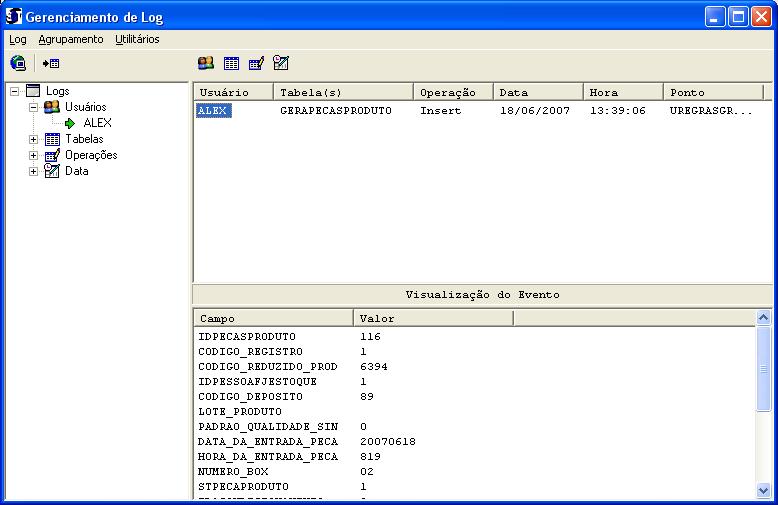Screen dimensions: 778x505
Task: Select the ALEX user in the tree
Action: tap(97, 123)
